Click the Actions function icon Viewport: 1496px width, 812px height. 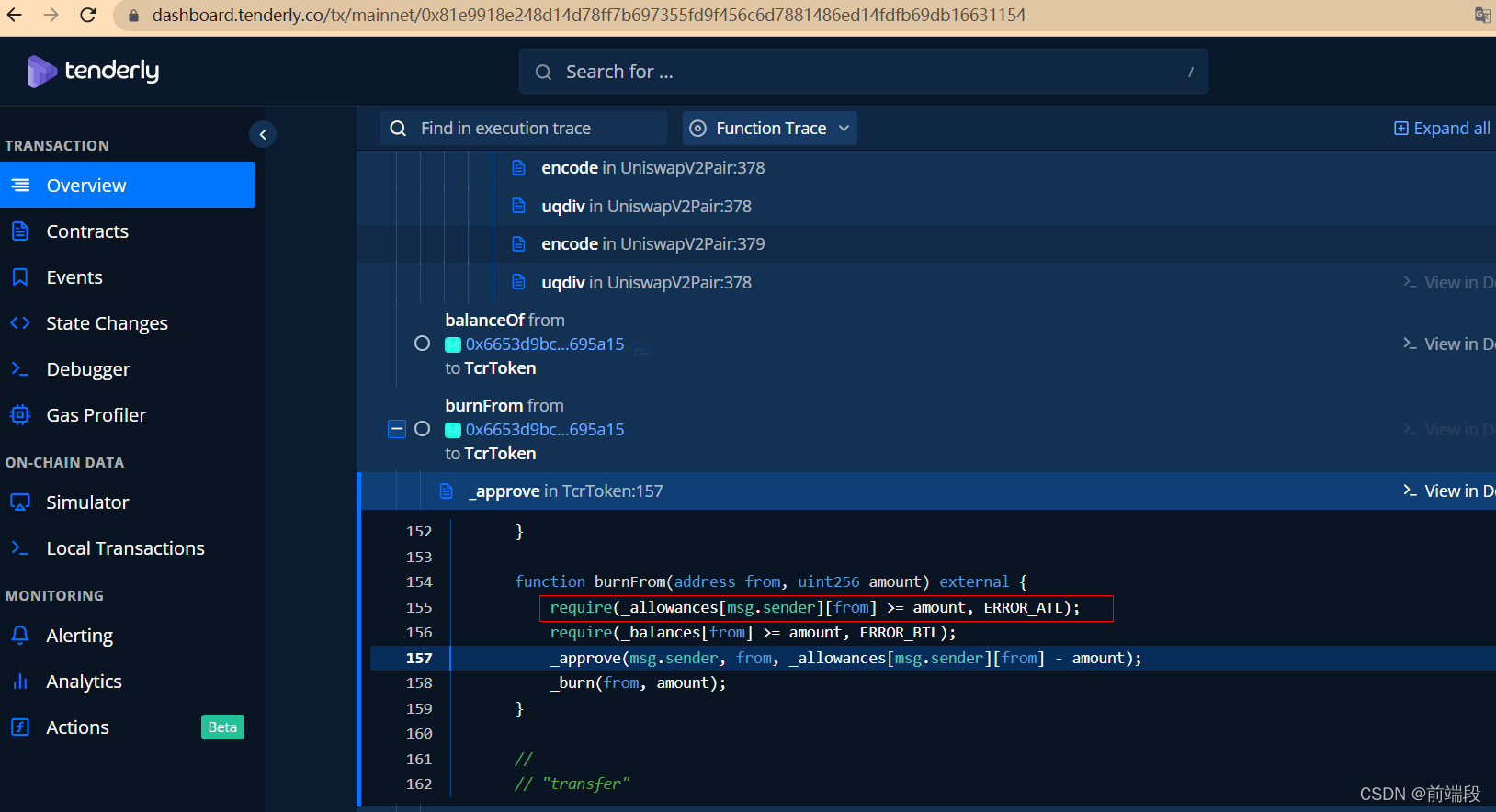(x=20, y=727)
